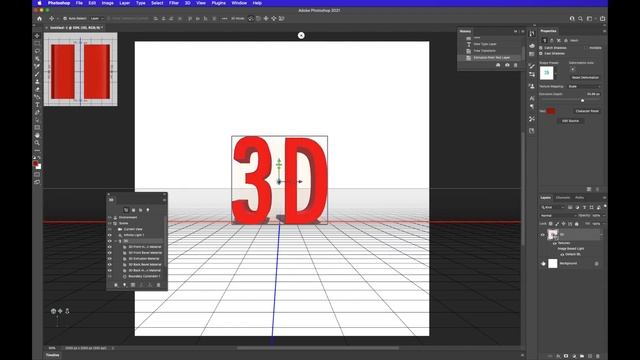The image size is (640, 360).
Task: Select the Hand tool
Action: coord(37,135)
